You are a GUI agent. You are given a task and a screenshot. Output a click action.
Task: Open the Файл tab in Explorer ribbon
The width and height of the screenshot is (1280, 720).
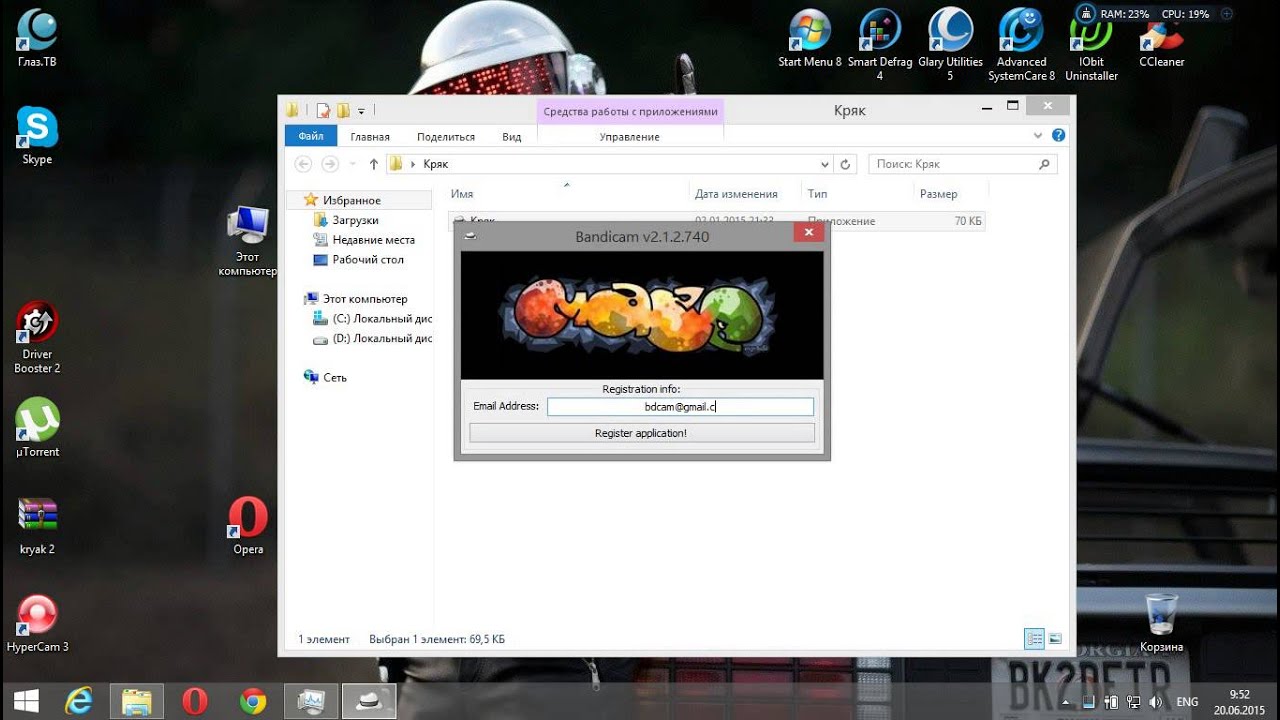[310, 136]
